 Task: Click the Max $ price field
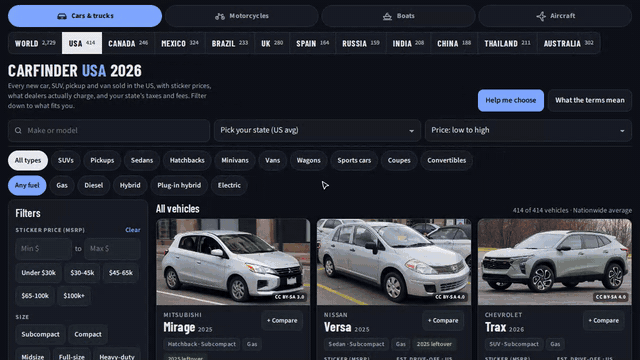point(112,249)
